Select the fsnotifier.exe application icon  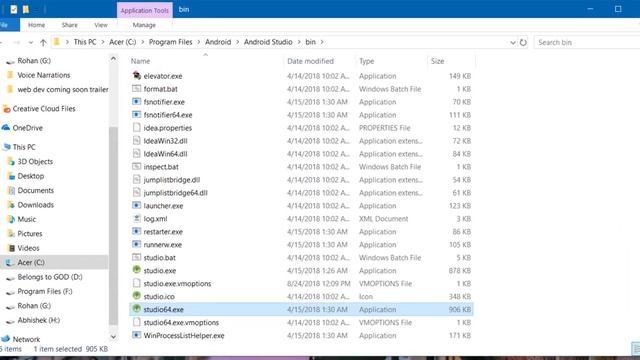click(x=137, y=102)
